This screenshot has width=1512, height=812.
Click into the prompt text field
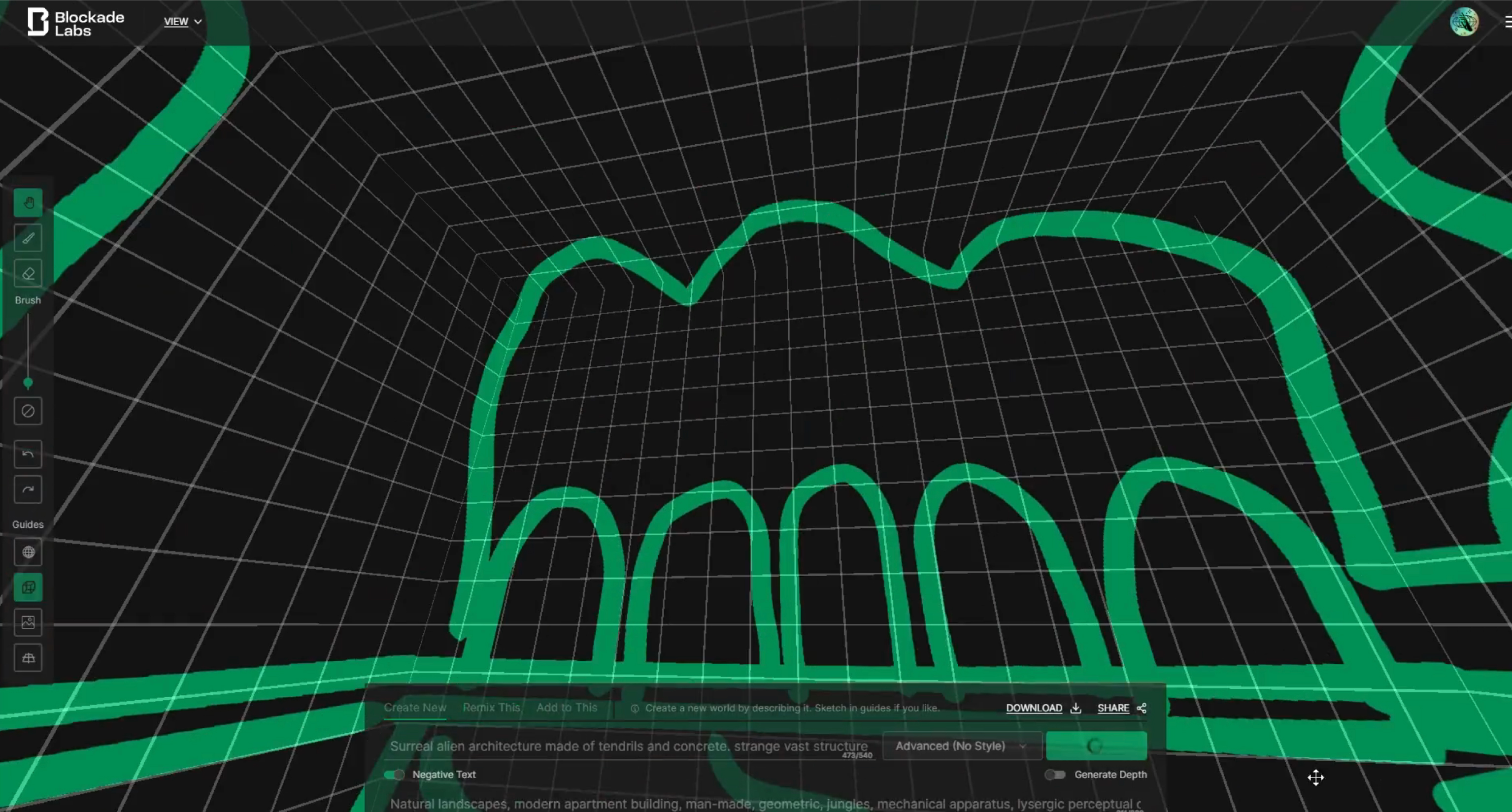click(x=630, y=746)
